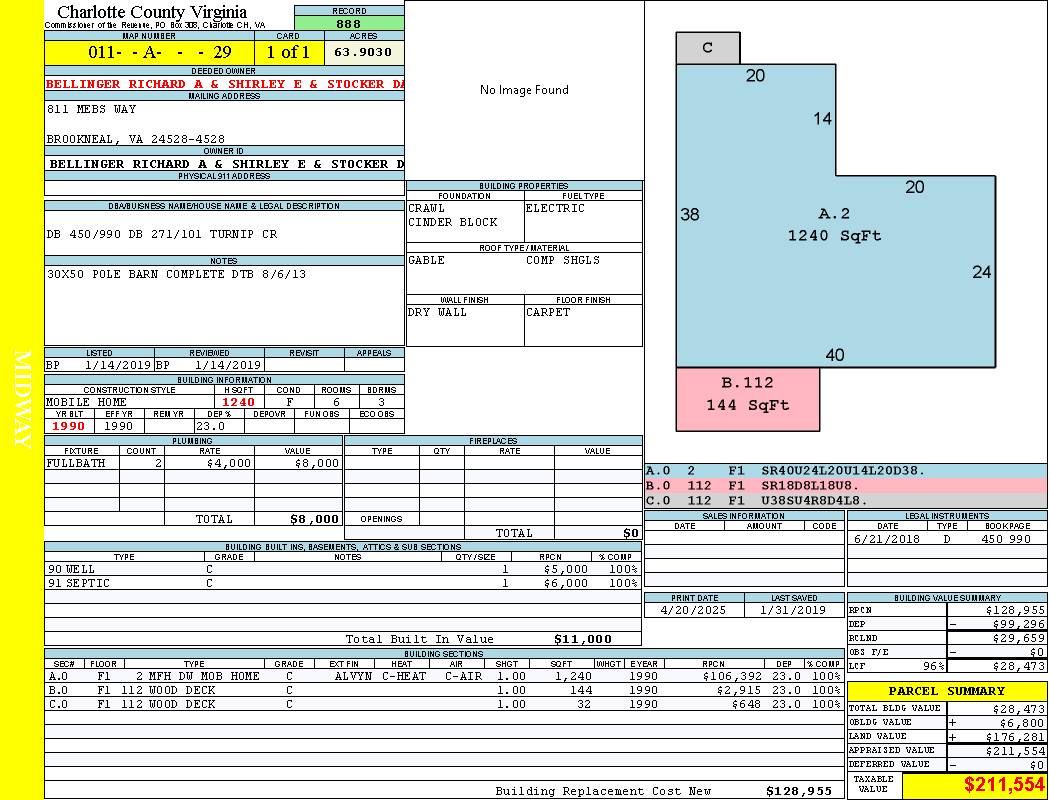Select the 90 WELL built-in row
Image resolution: width=1050 pixels, height=800 pixels.
pyautogui.click(x=340, y=569)
